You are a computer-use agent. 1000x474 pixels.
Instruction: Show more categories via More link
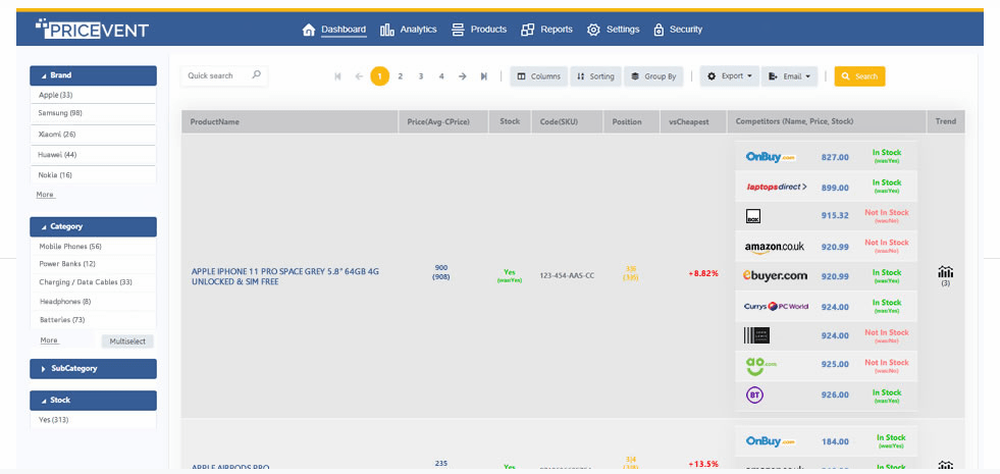49,341
